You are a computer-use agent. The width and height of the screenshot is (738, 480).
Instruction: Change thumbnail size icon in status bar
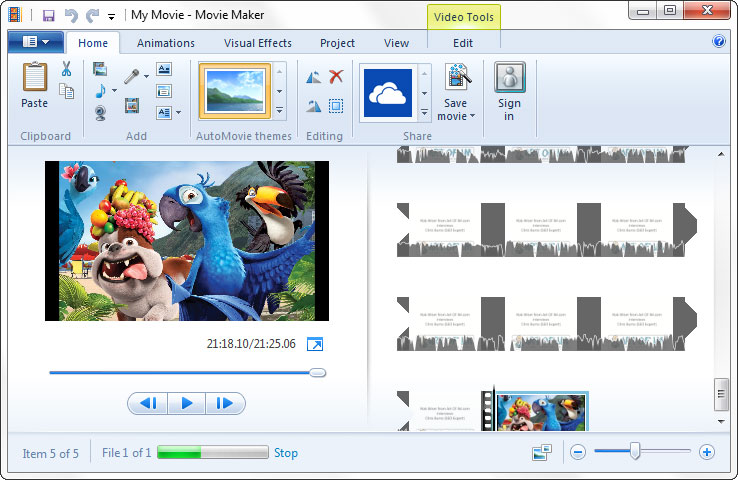(x=541, y=453)
